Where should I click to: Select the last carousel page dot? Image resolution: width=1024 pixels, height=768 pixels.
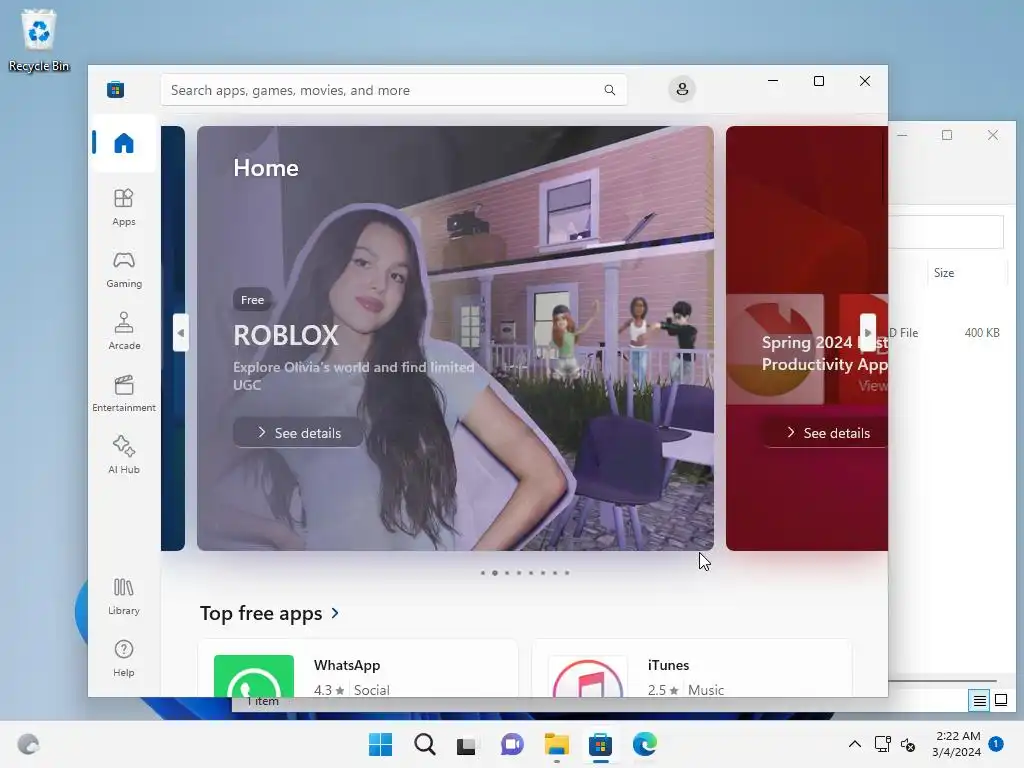[x=567, y=573]
